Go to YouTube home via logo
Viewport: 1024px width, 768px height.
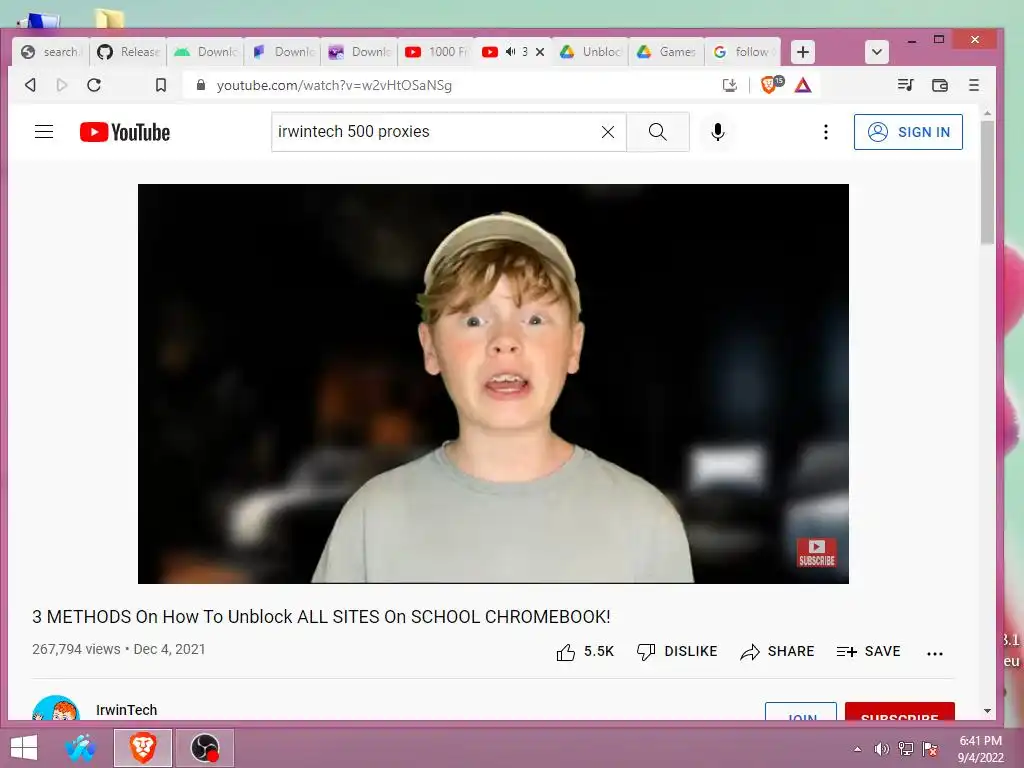[125, 132]
